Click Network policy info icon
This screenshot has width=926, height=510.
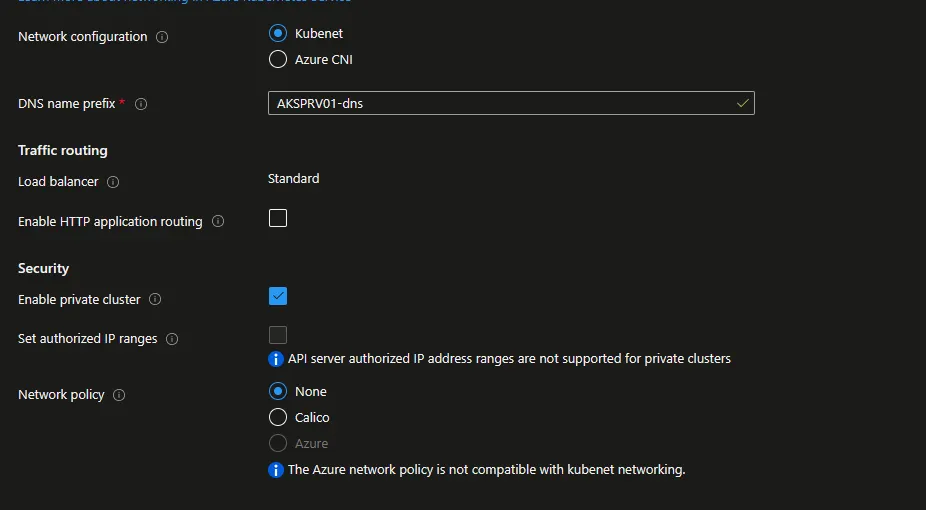point(119,395)
